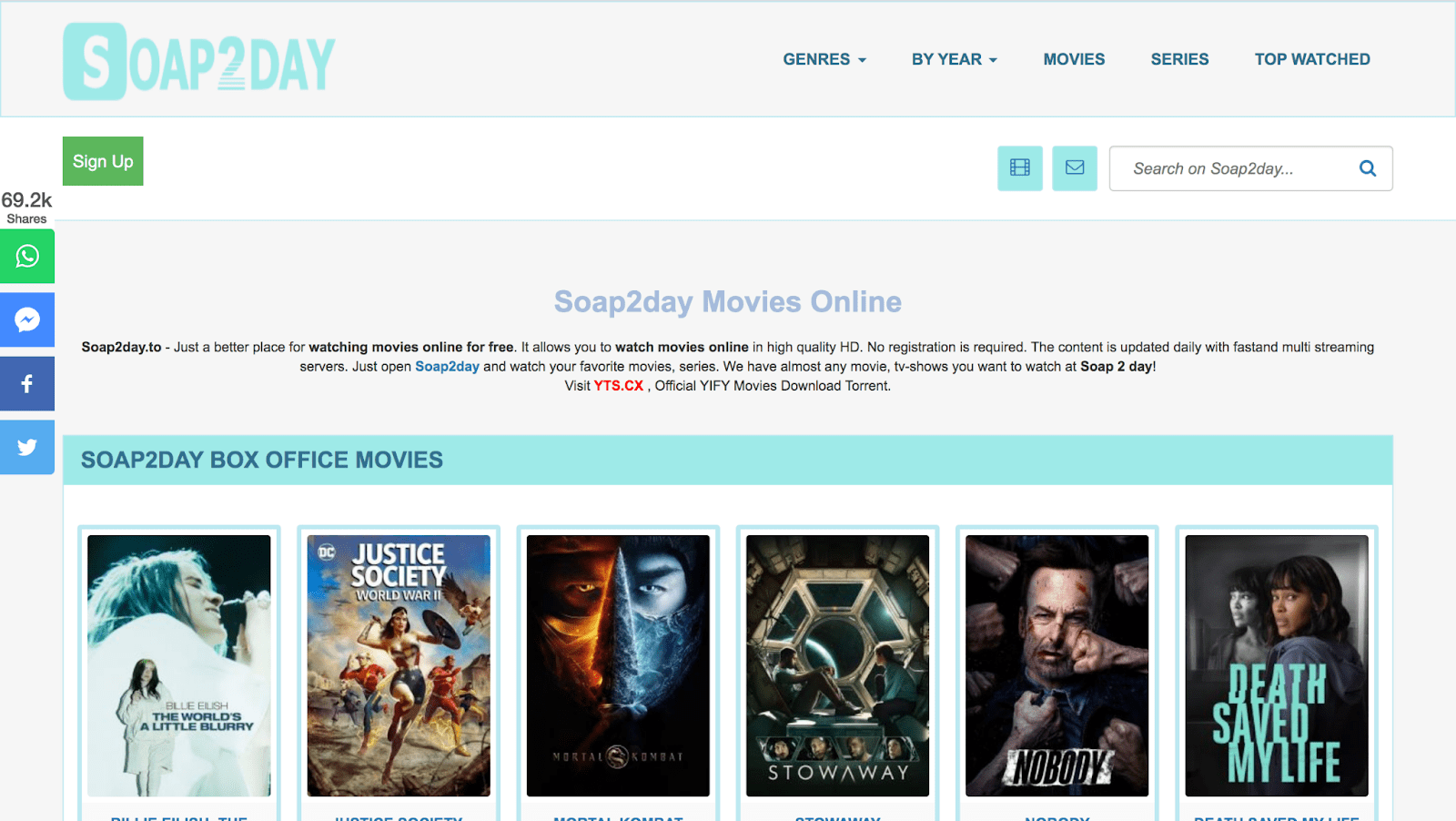1456x821 pixels.
Task: Visit the red YTS.CX link
Action: [x=619, y=386]
